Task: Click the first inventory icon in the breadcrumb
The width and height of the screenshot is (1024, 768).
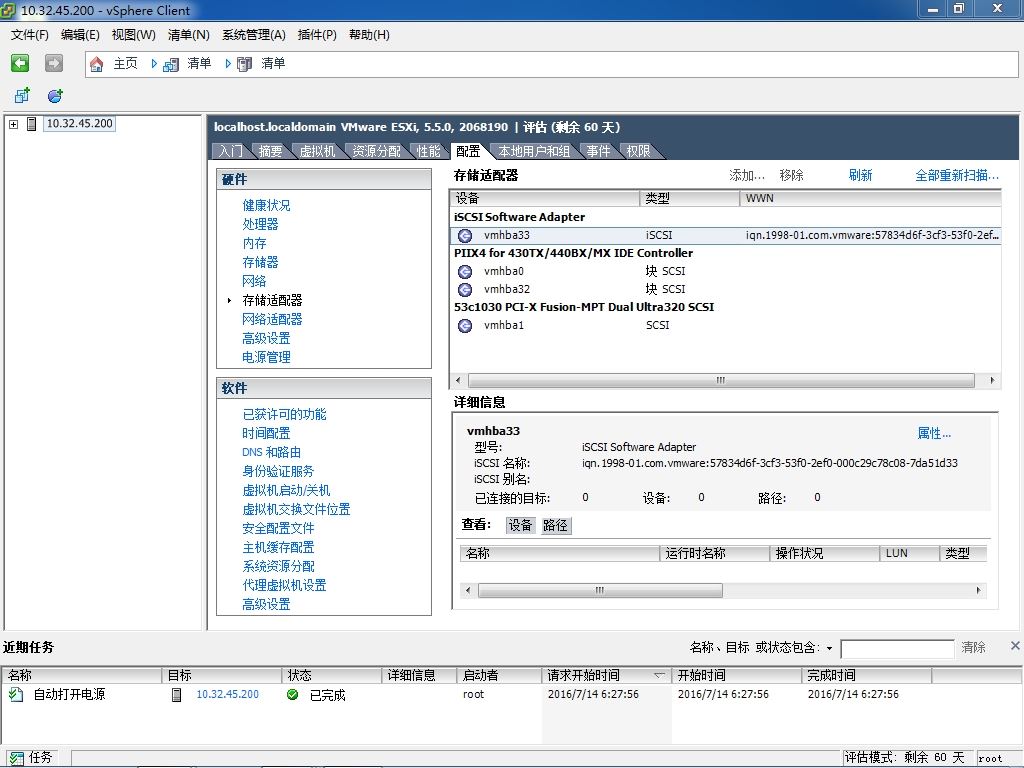Action: [x=170, y=64]
